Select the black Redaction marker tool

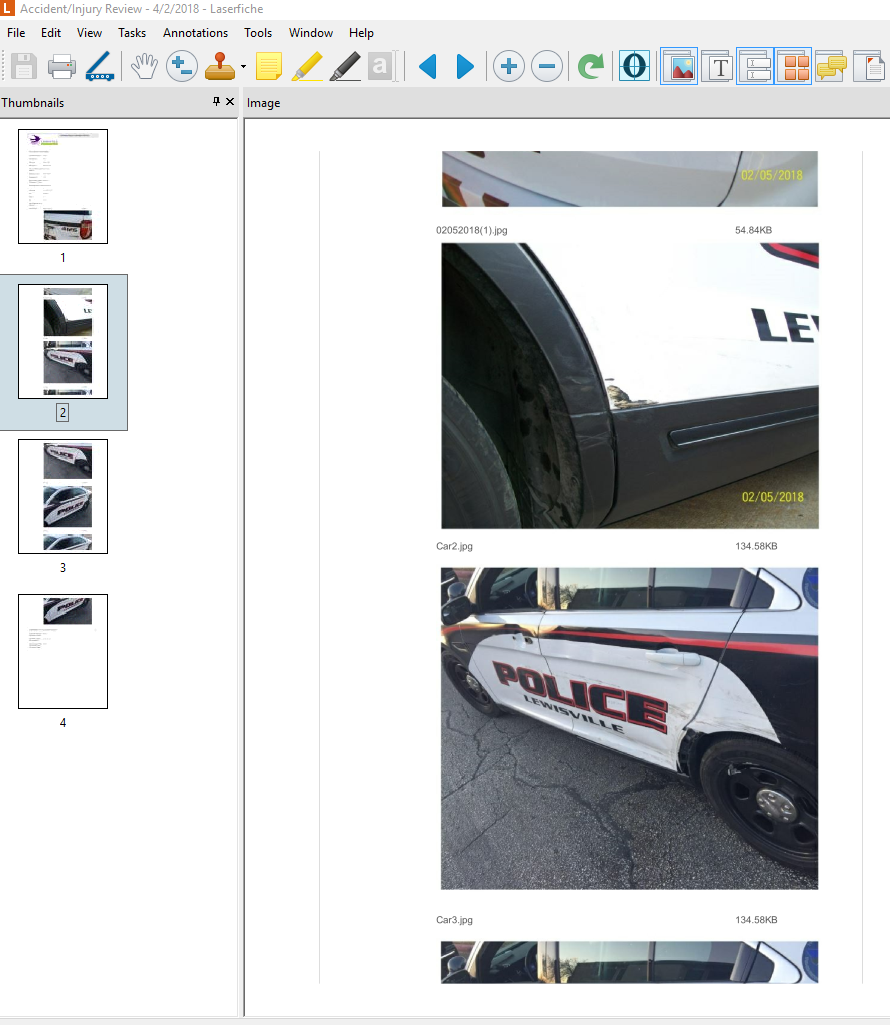point(345,66)
